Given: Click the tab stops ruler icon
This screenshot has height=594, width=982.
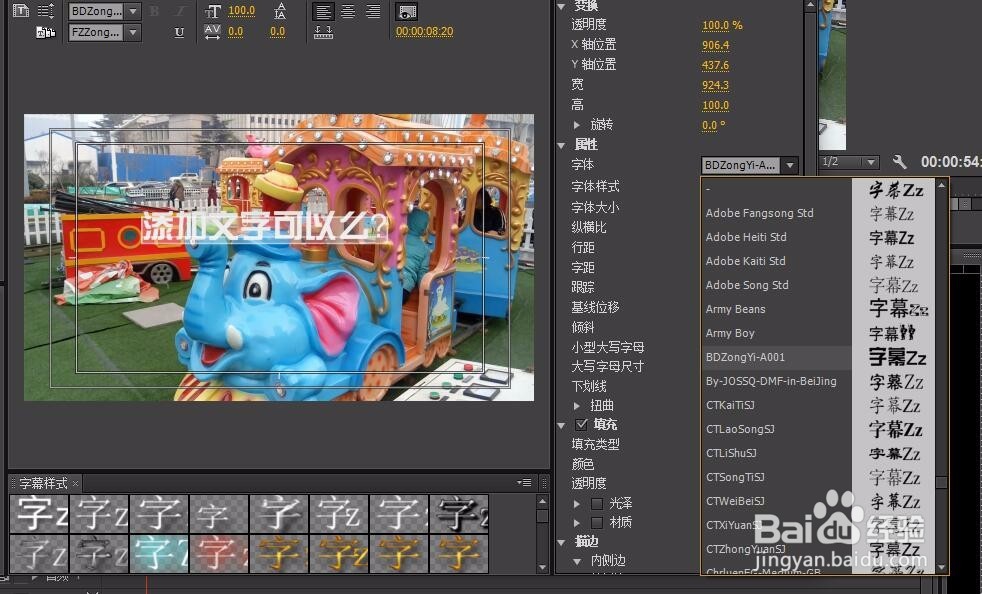Looking at the screenshot, I should click(323, 32).
